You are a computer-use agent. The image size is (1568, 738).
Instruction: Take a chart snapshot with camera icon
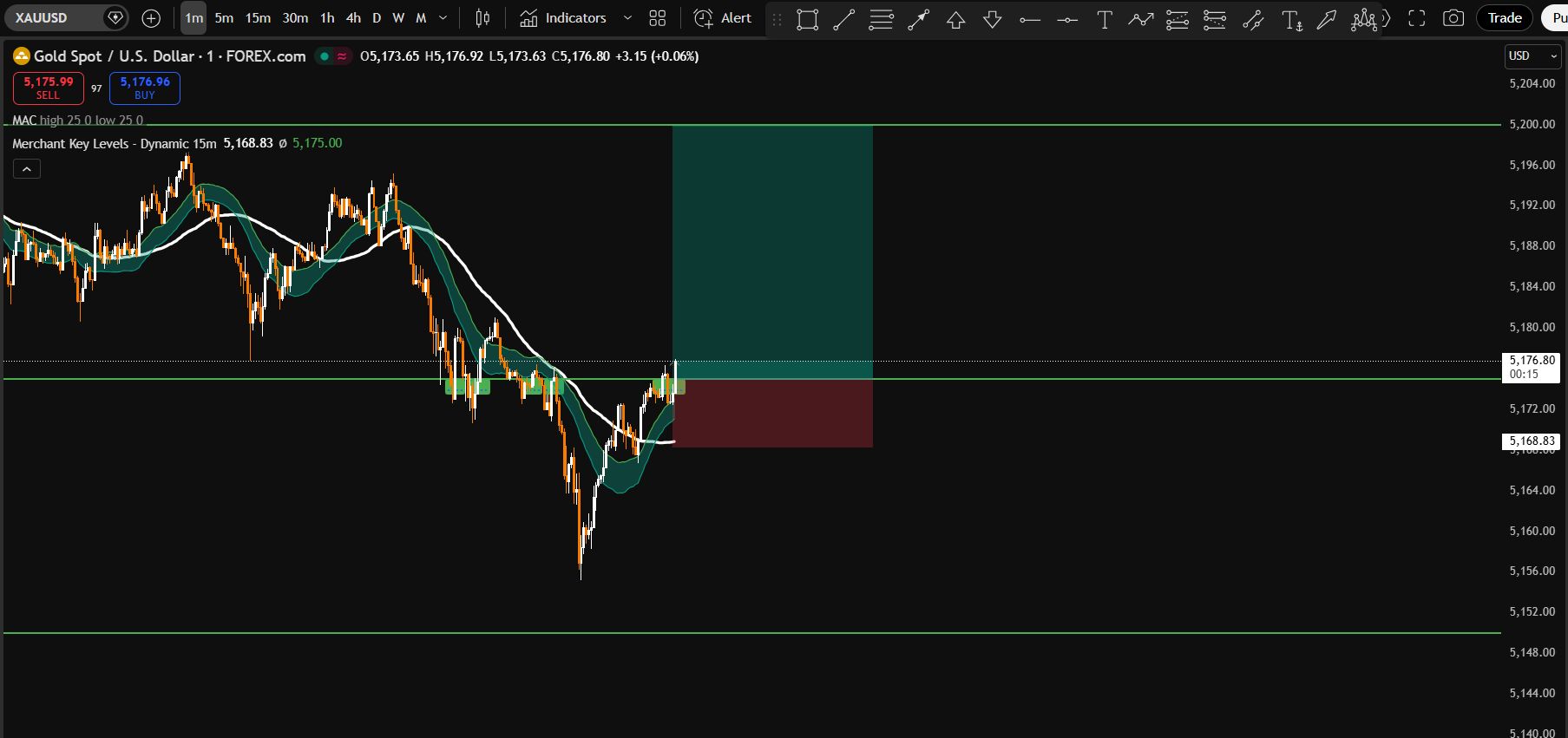pyautogui.click(x=1453, y=18)
